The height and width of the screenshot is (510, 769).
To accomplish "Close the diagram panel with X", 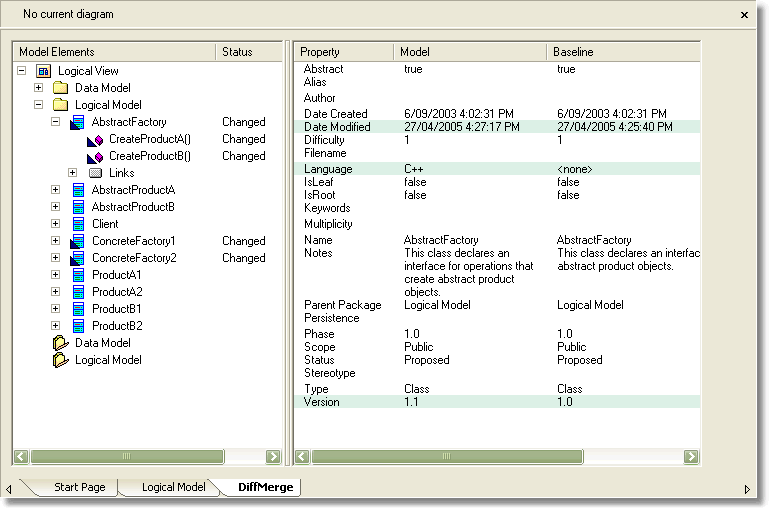I will pyautogui.click(x=743, y=15).
